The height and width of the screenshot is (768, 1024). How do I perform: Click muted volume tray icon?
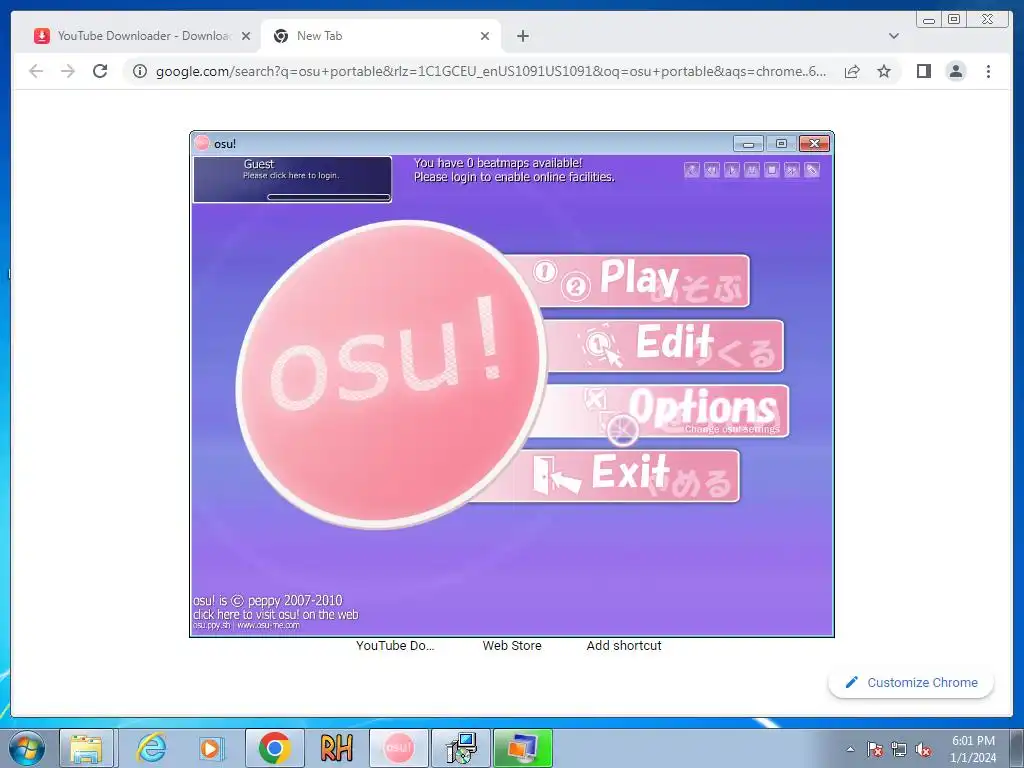[x=923, y=749]
